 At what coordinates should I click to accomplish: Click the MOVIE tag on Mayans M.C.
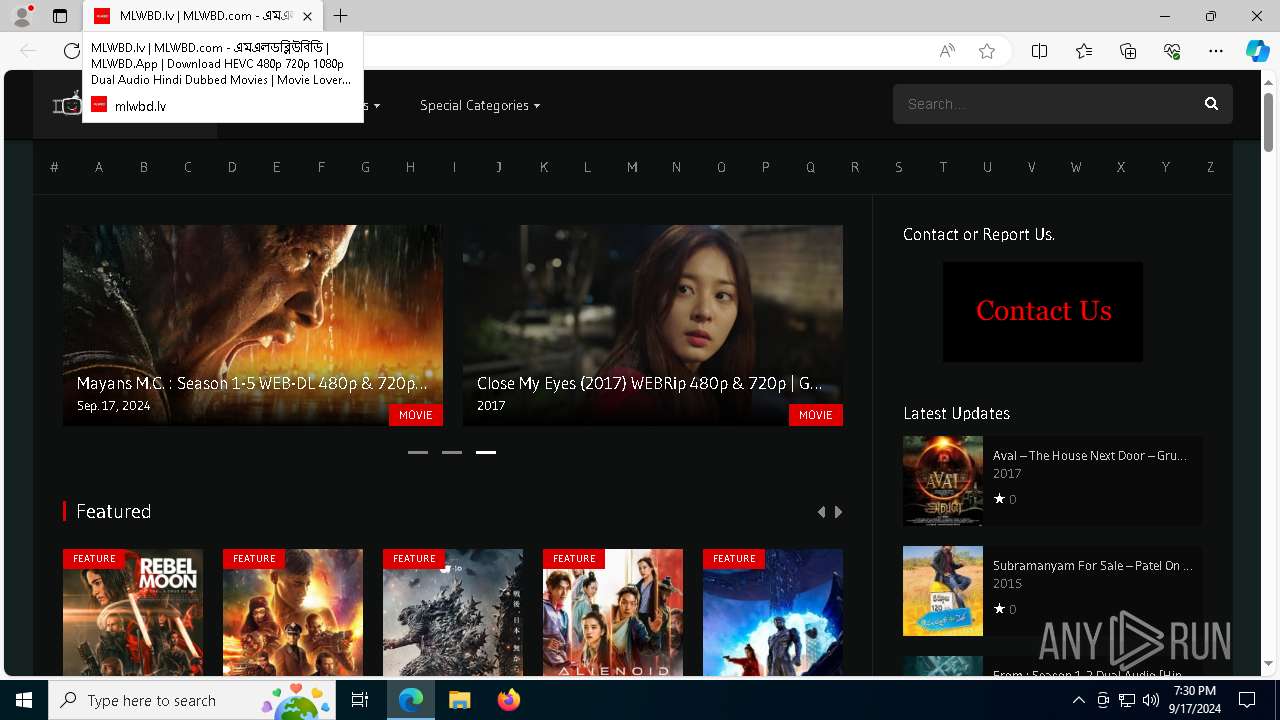pos(416,415)
